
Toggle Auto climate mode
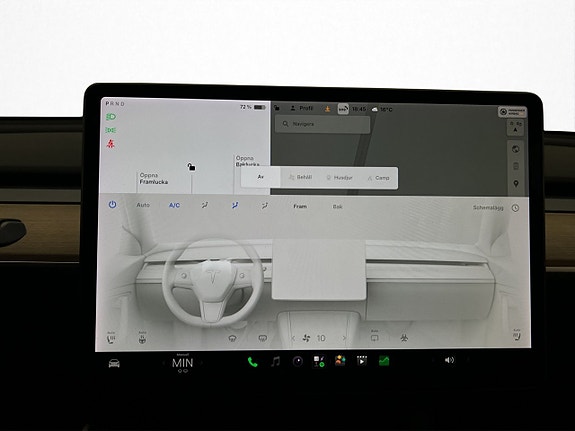[143, 205]
